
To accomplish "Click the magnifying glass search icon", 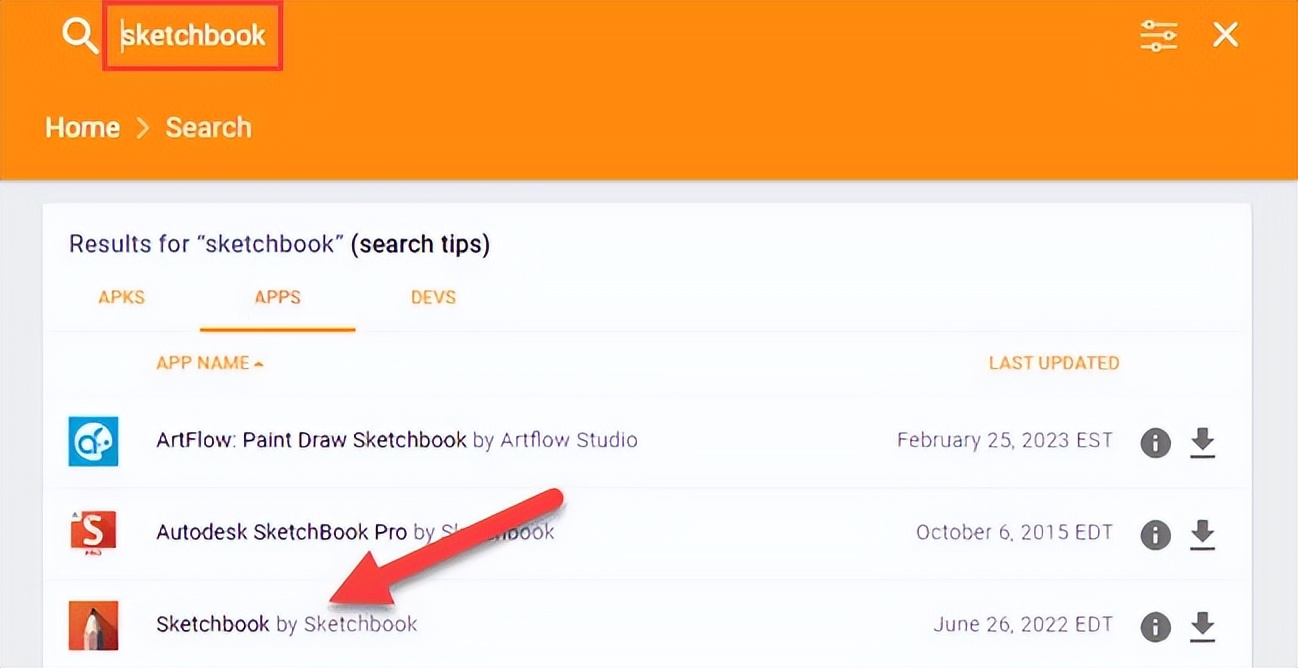I will 77,35.
